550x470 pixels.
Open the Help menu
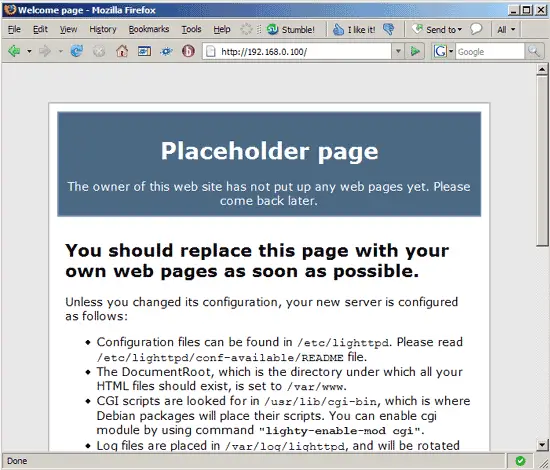[x=222, y=29]
